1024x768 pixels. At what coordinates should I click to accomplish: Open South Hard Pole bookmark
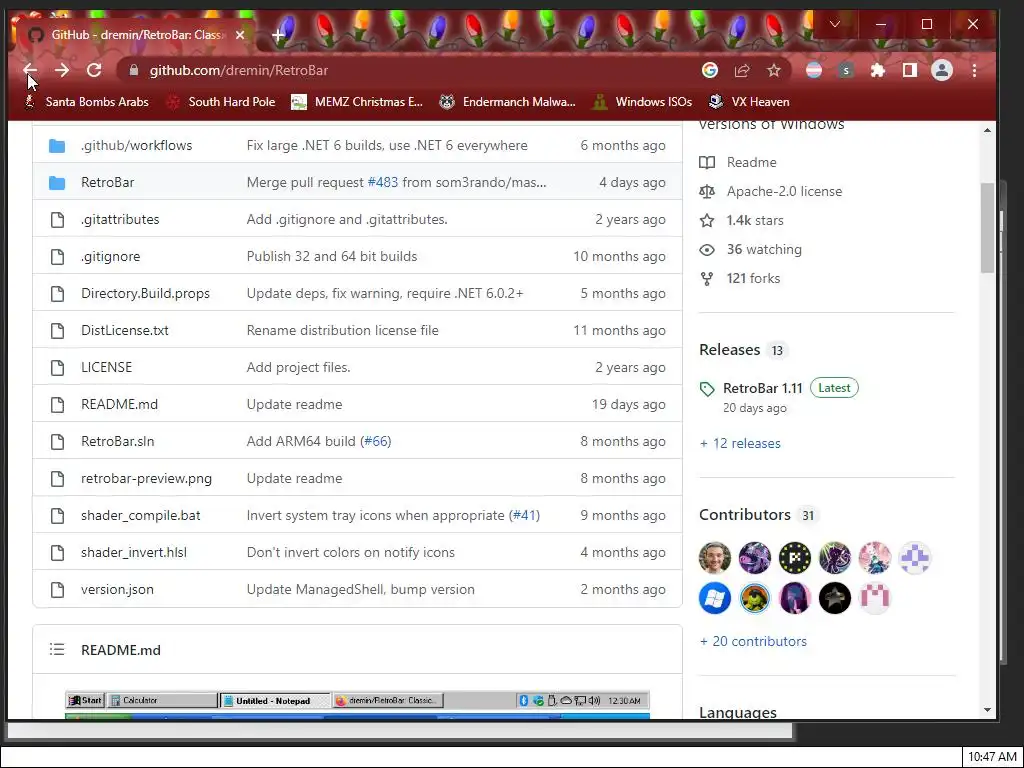point(221,102)
